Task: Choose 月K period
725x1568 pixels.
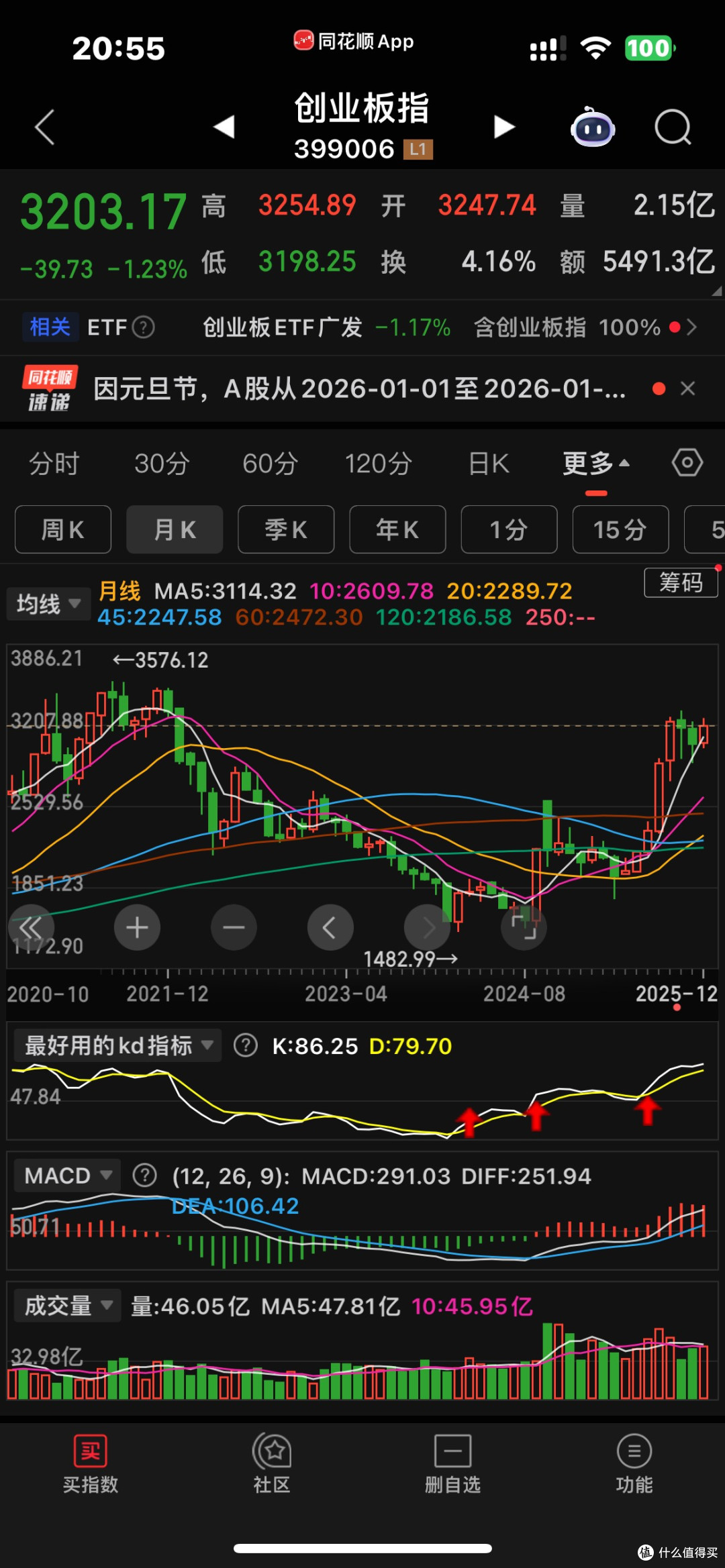Action: click(x=175, y=529)
